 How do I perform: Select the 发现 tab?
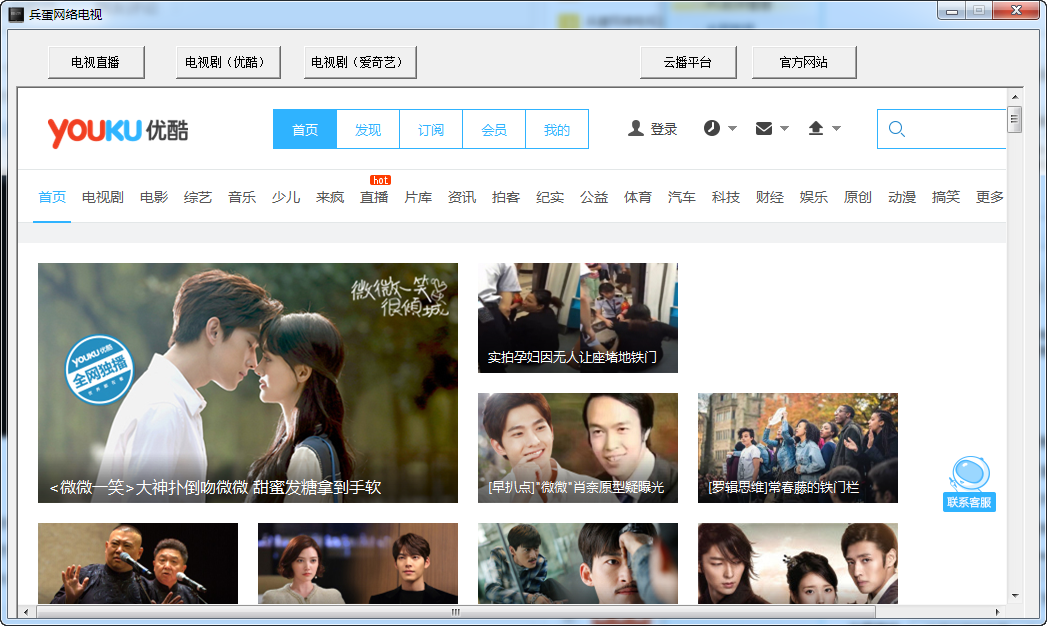click(368, 129)
